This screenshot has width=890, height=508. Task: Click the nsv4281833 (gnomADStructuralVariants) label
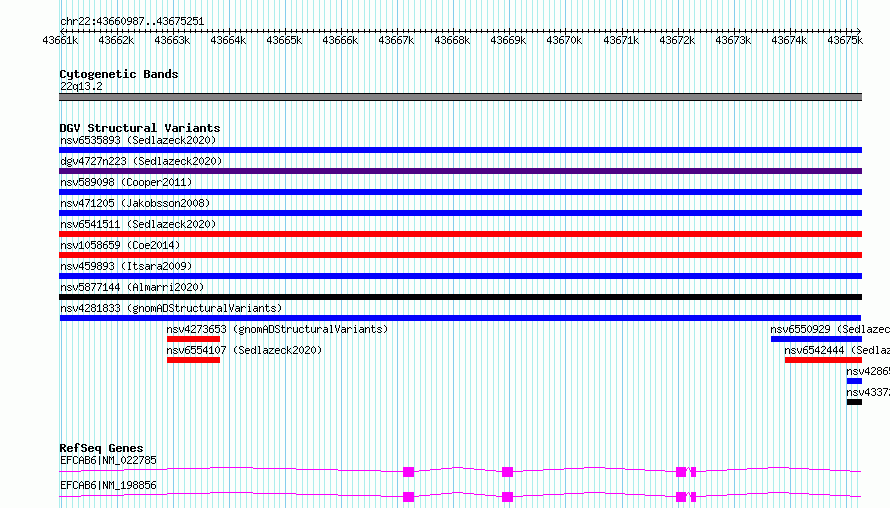coord(171,308)
